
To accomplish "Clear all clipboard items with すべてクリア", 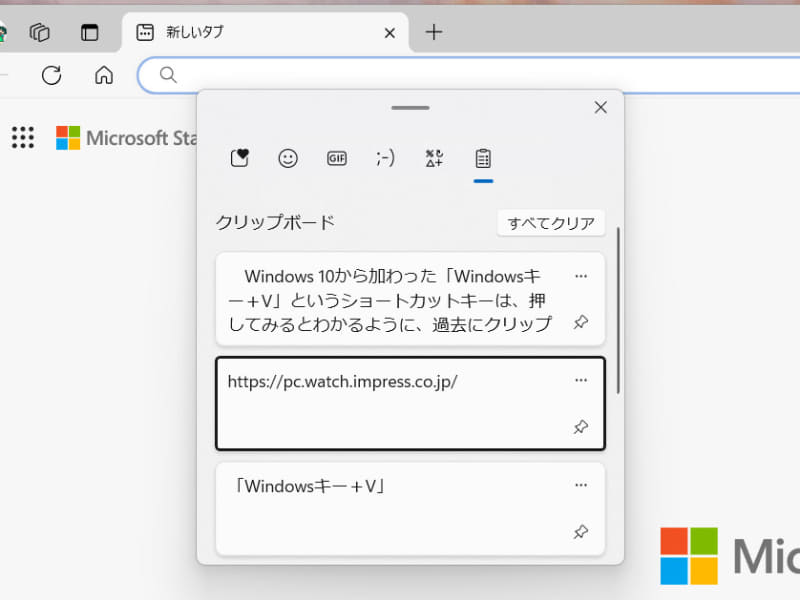I will [551, 222].
